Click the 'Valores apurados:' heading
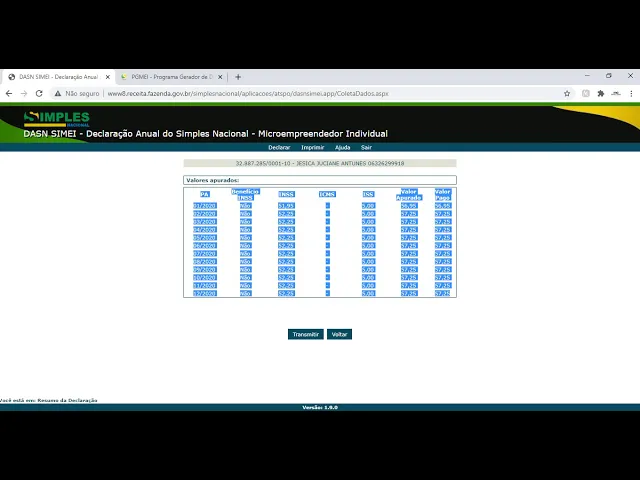 [213, 180]
